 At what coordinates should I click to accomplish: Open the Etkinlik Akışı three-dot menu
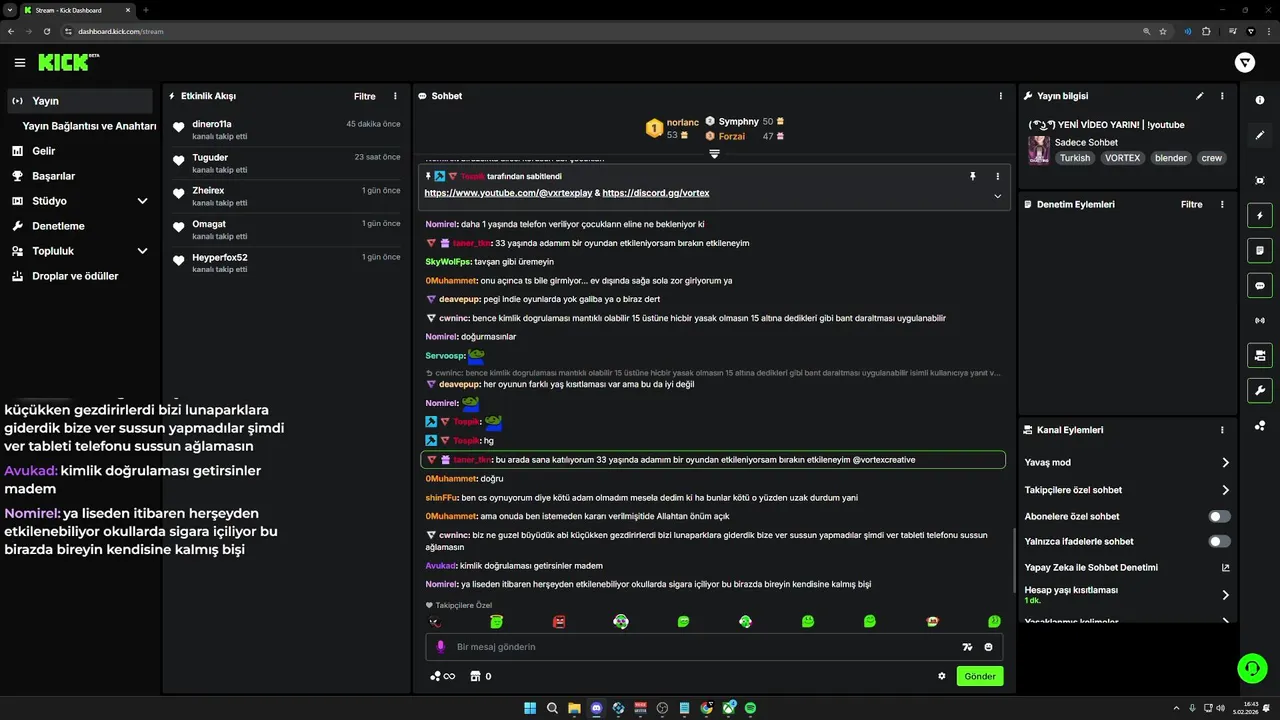coord(395,96)
